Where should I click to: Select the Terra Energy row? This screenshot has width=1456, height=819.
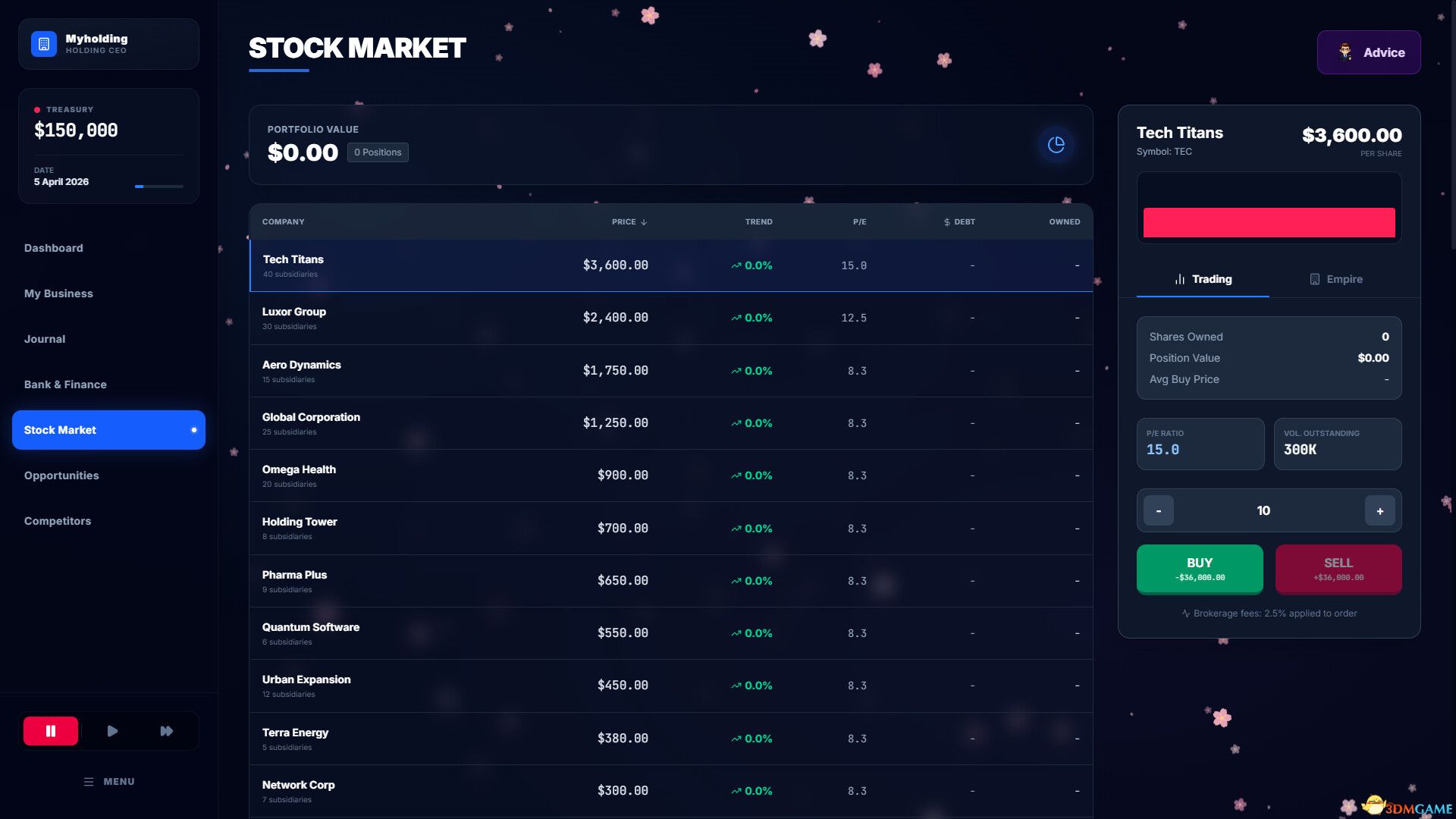(671, 739)
